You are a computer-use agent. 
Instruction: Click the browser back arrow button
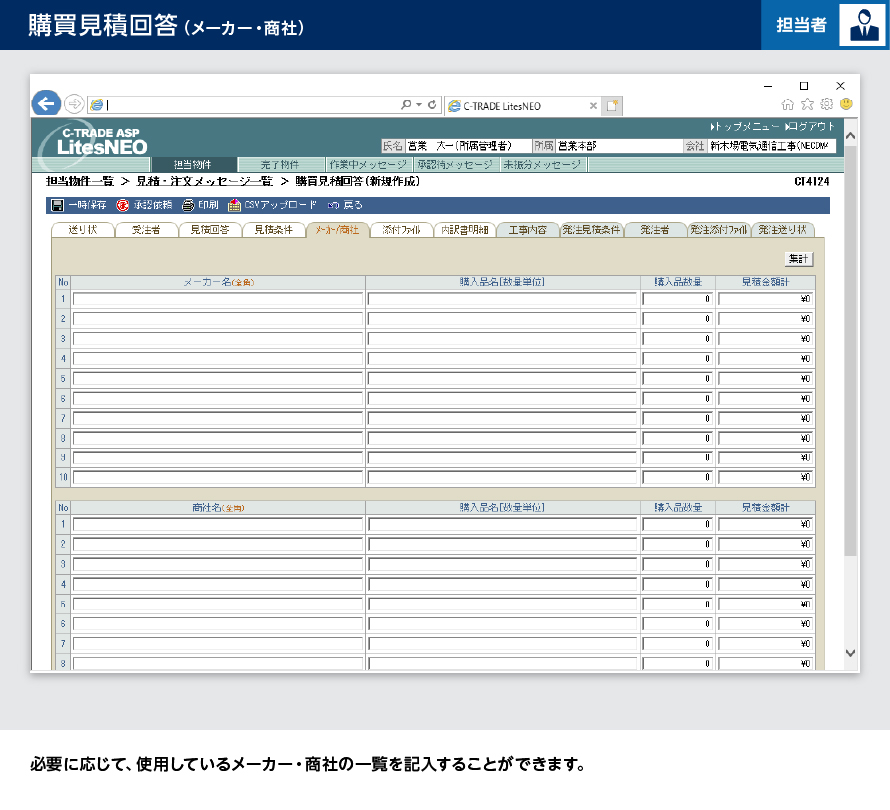(46, 104)
